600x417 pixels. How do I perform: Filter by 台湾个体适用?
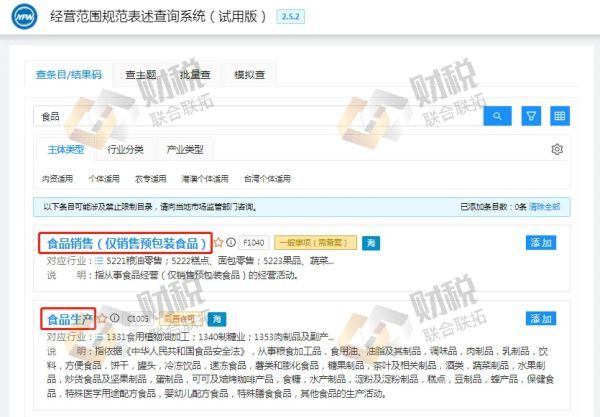267,179
